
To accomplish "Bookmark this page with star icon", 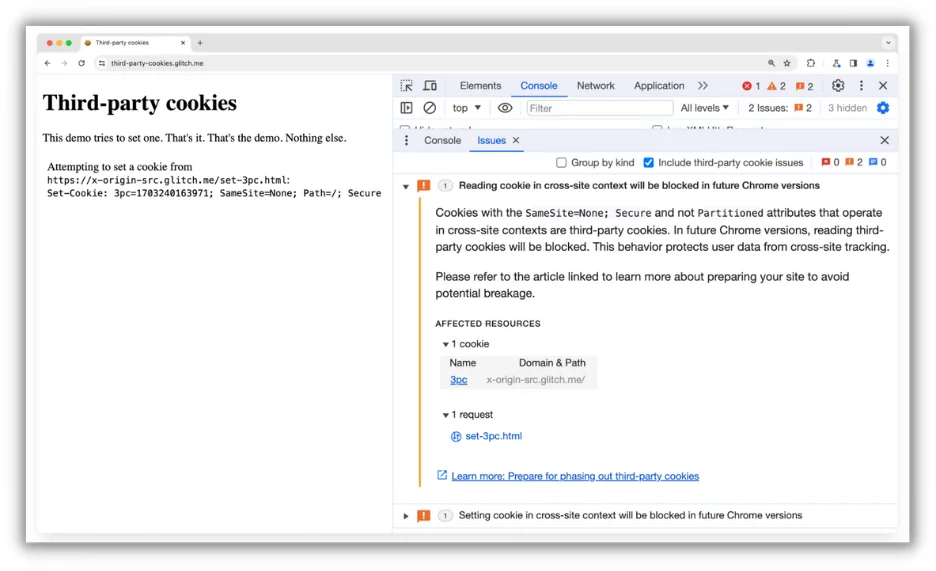I will point(787,63).
